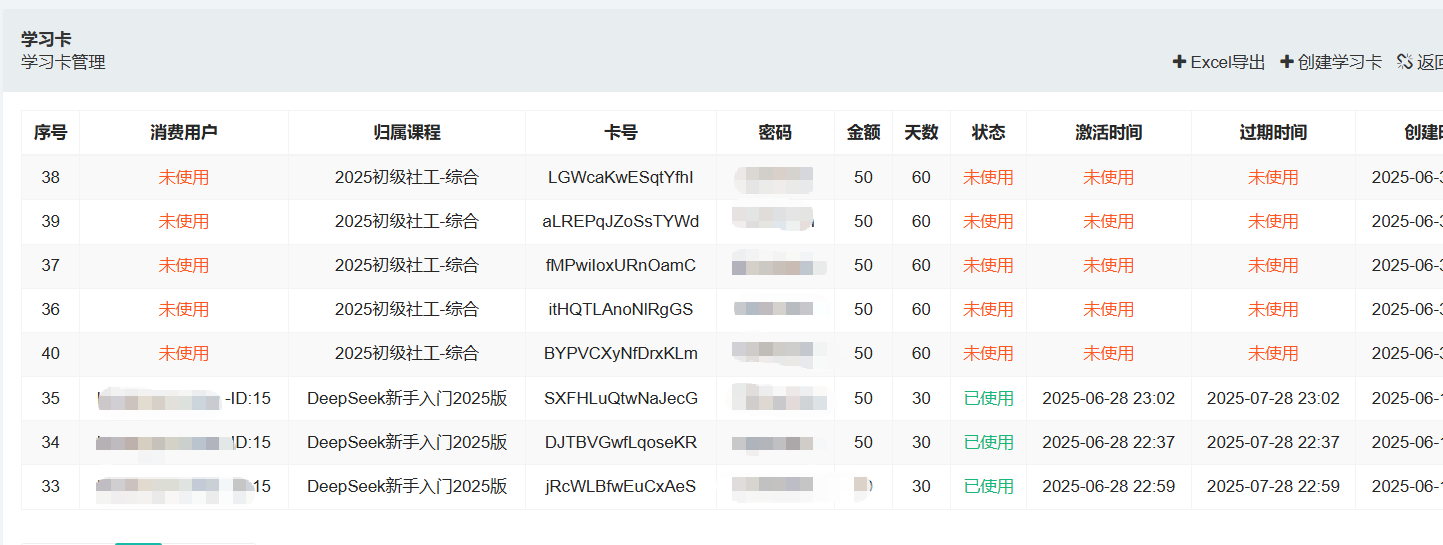Click expiry time 2025-07-28 23:02
1443x545 pixels.
coord(1273,398)
